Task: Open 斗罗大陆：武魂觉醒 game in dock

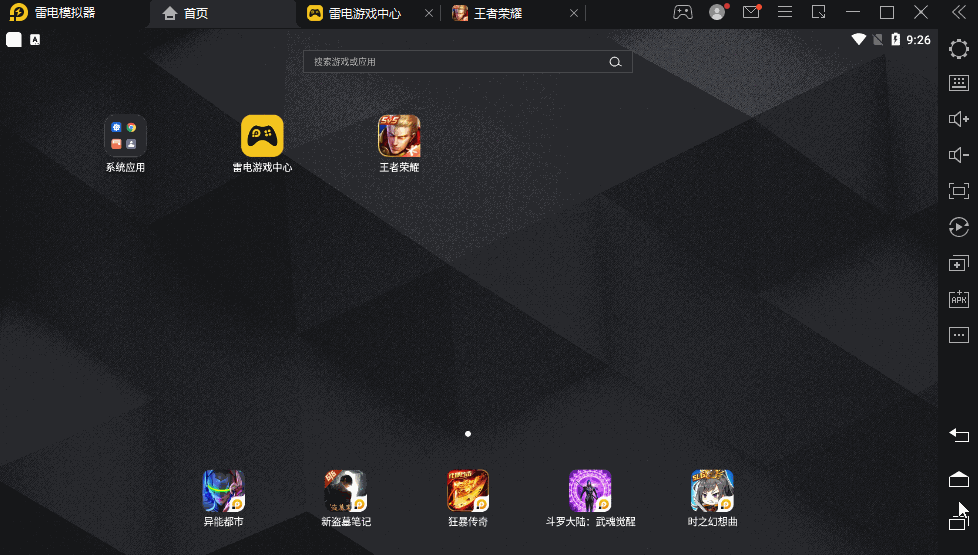Action: (590, 491)
